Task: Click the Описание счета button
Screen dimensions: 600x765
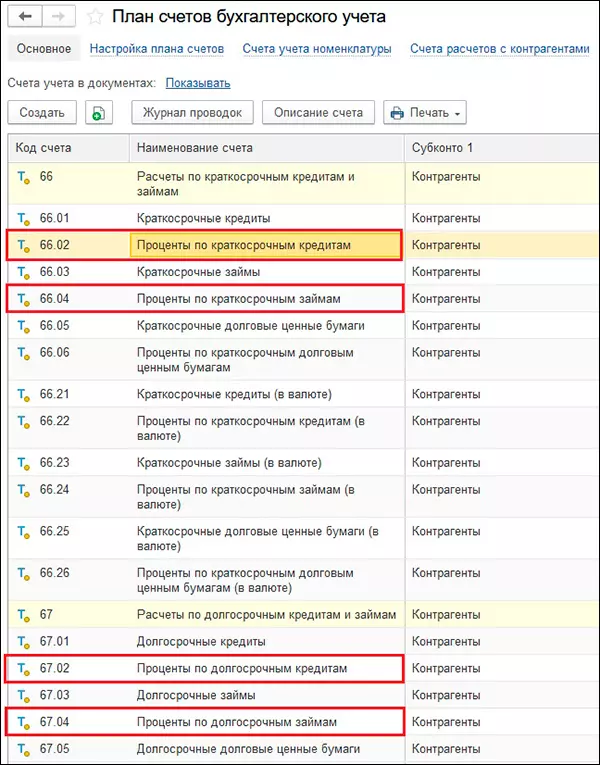Action: pos(319,113)
